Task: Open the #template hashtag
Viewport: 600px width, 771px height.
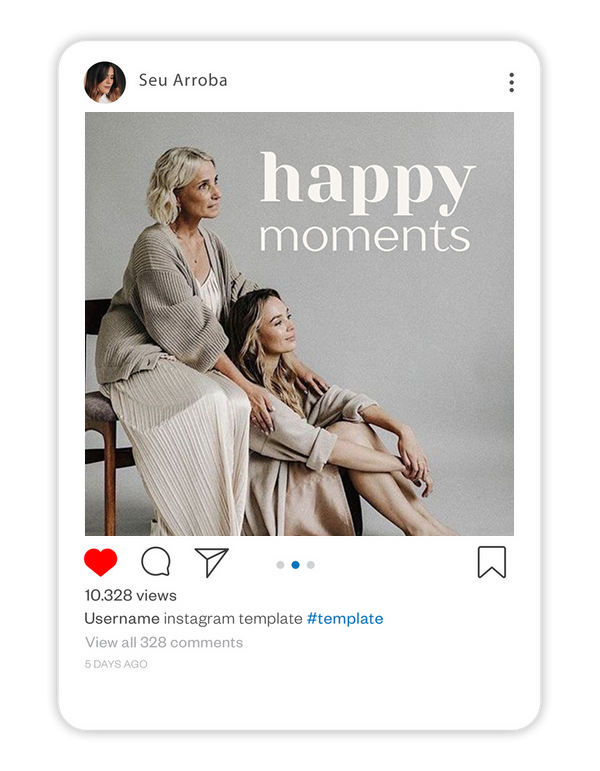Action: click(345, 619)
